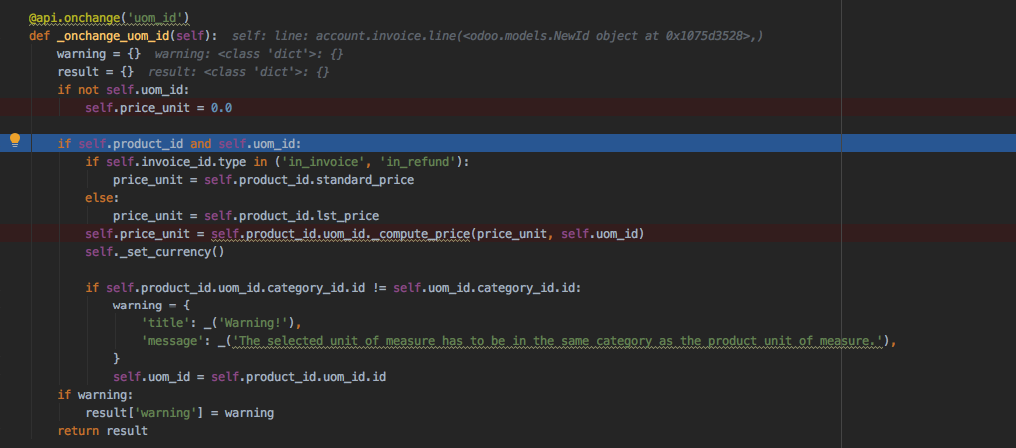Viewport: 1016px width, 448px height.
Task: Click the 'warning = {}' assignment text
Action: tap(98, 53)
